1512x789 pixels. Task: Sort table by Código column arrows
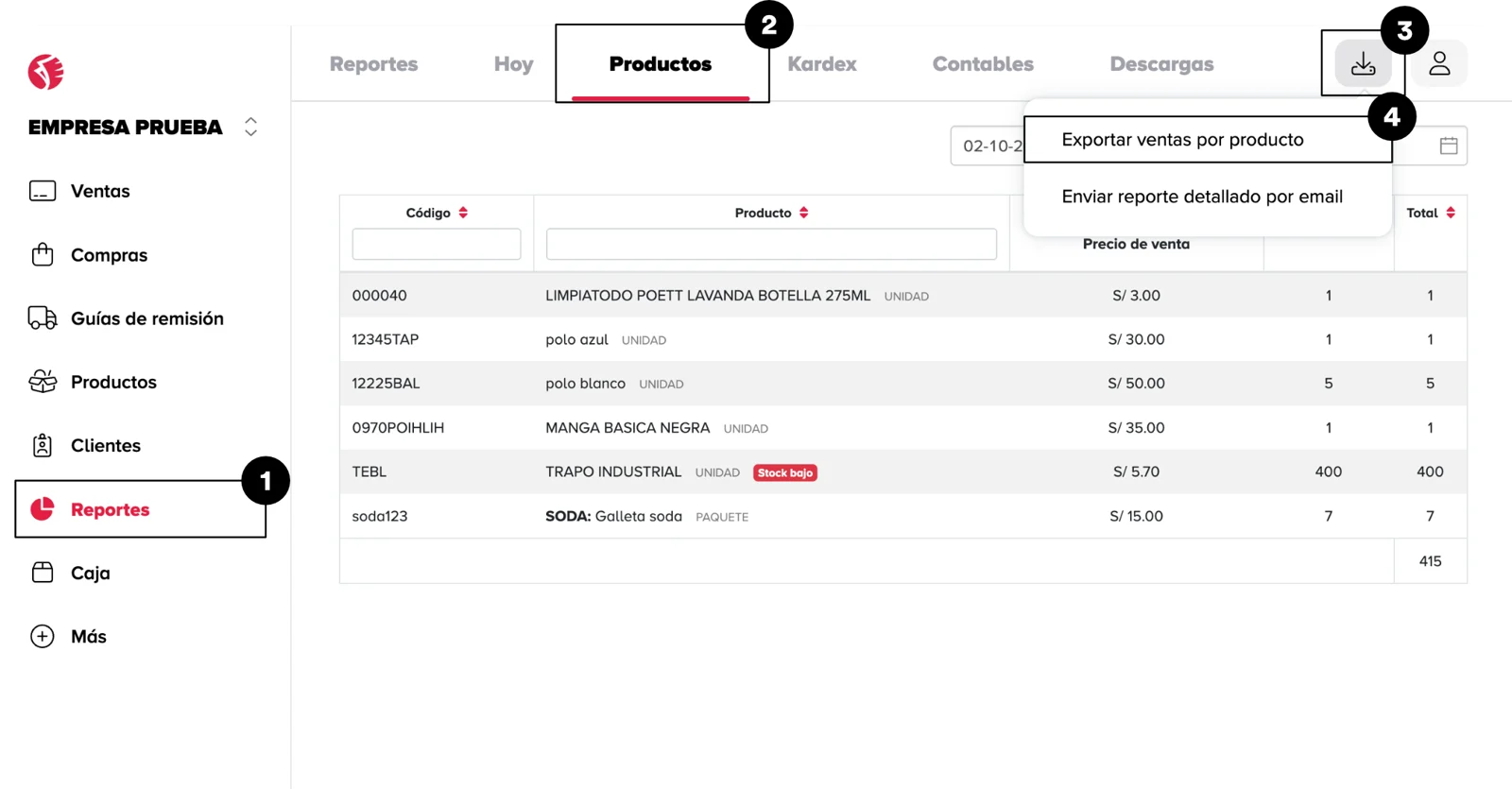point(463,213)
